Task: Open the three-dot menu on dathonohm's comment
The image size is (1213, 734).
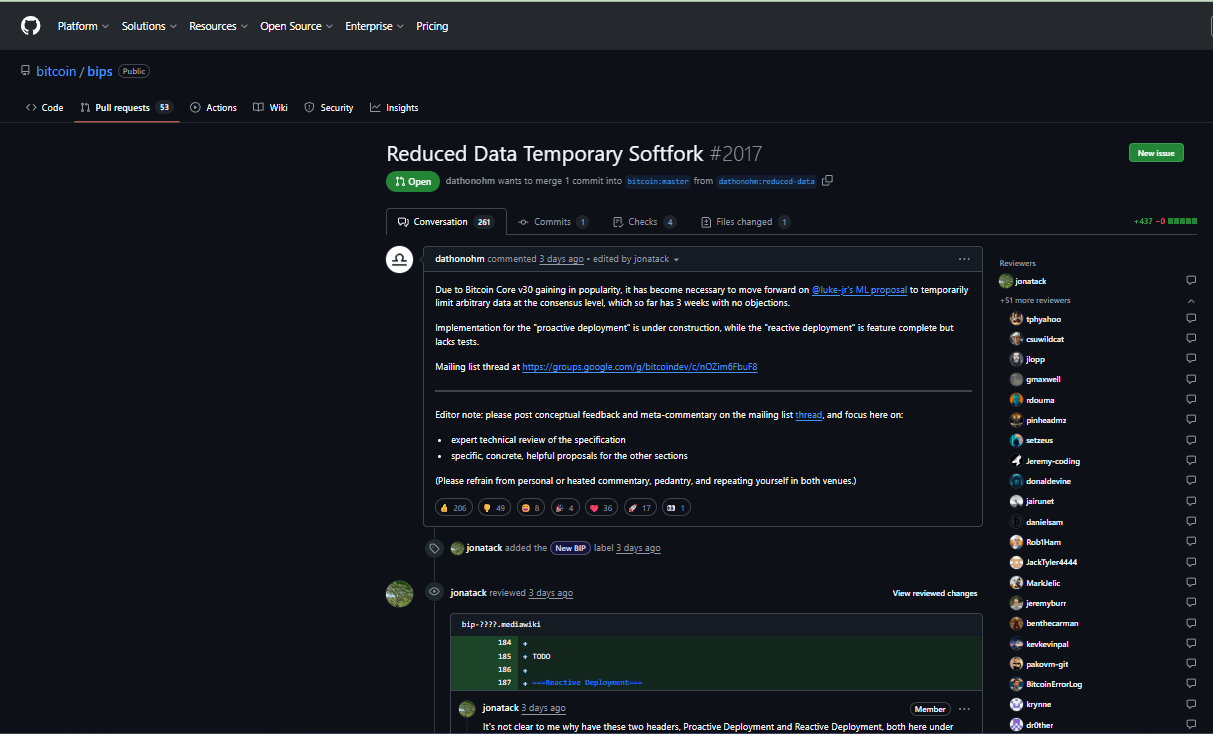Action: click(x=963, y=259)
